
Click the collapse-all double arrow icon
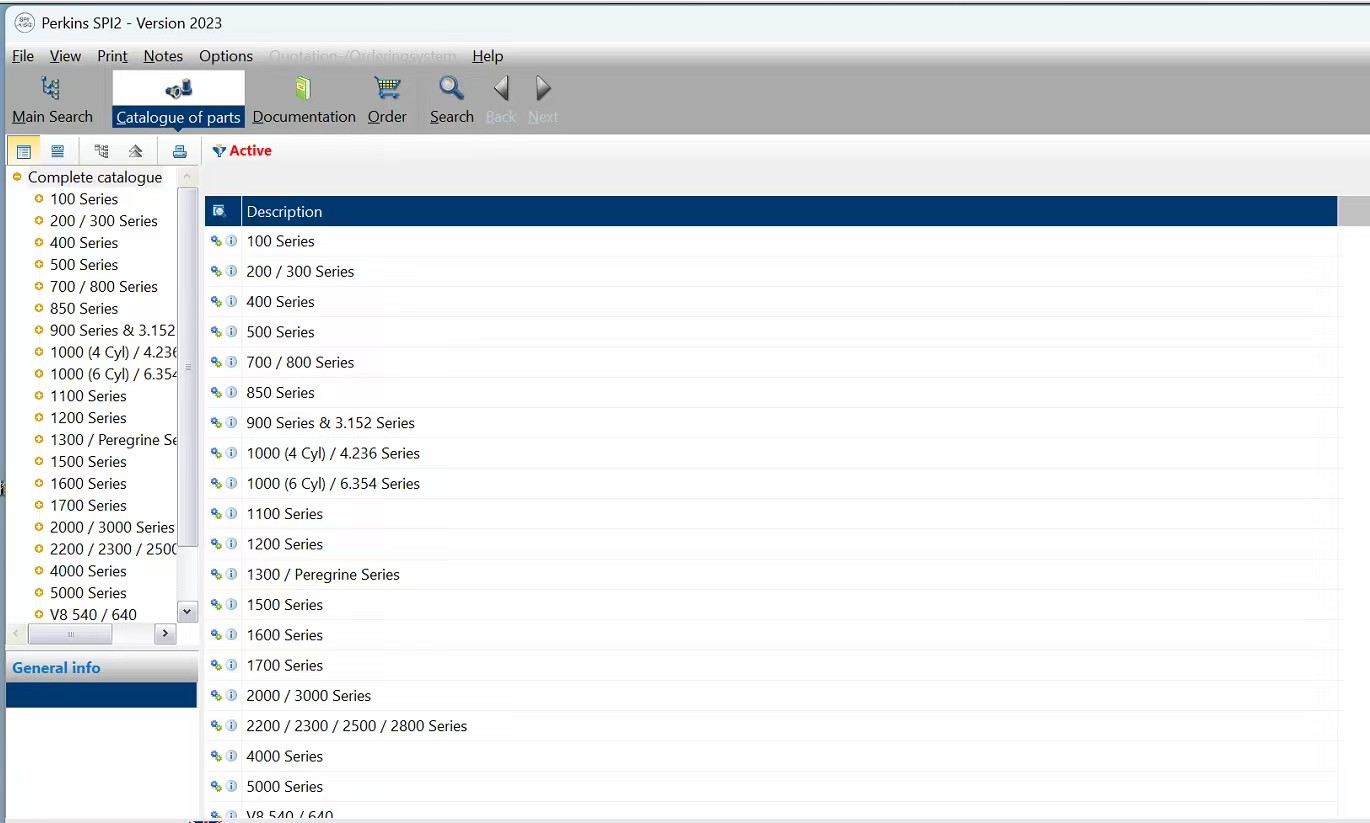pos(136,152)
